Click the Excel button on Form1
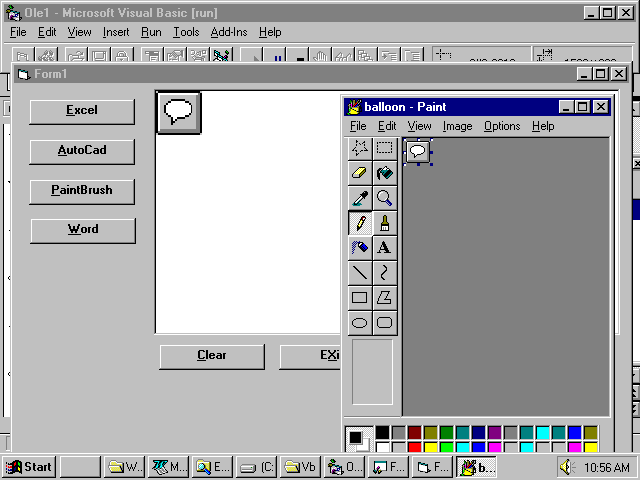The image size is (640, 480). point(82,111)
